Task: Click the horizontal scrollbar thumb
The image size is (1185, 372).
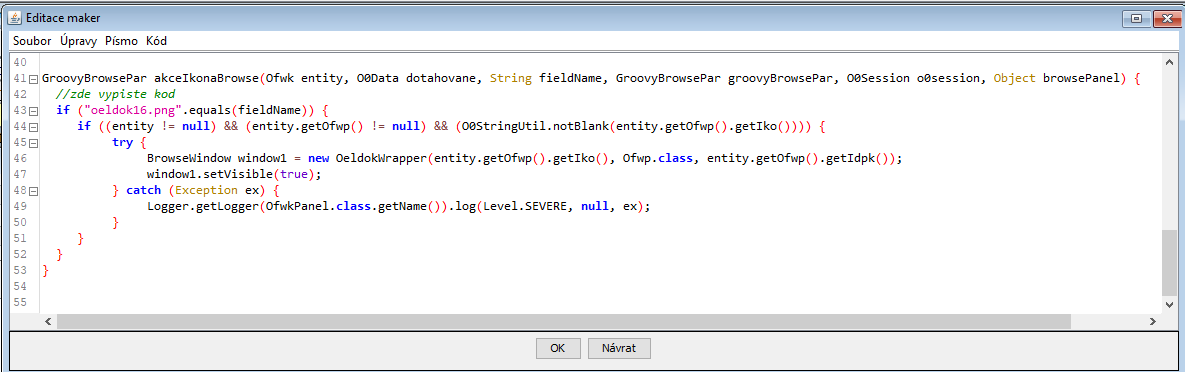Action: (564, 321)
